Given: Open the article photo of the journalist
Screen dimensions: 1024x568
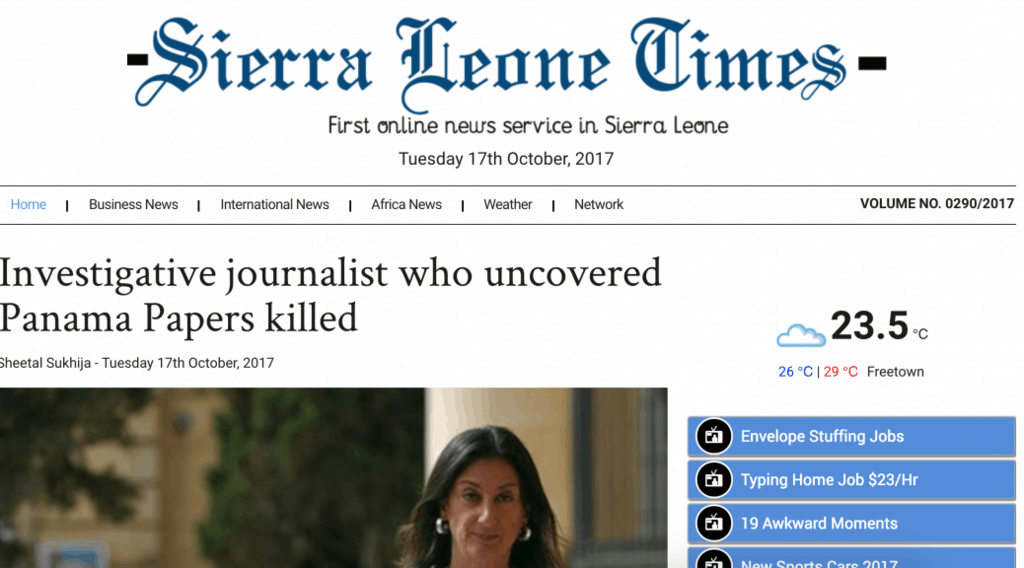Looking at the screenshot, I should pyautogui.click(x=334, y=478).
